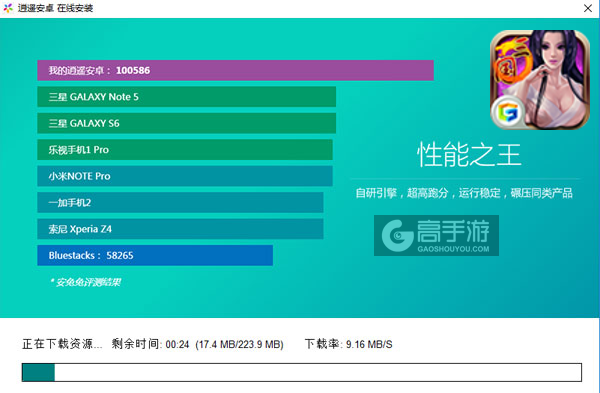600x393 pixels.
Task: Click the download rate 9.16 MB/S text
Action: click(x=349, y=344)
